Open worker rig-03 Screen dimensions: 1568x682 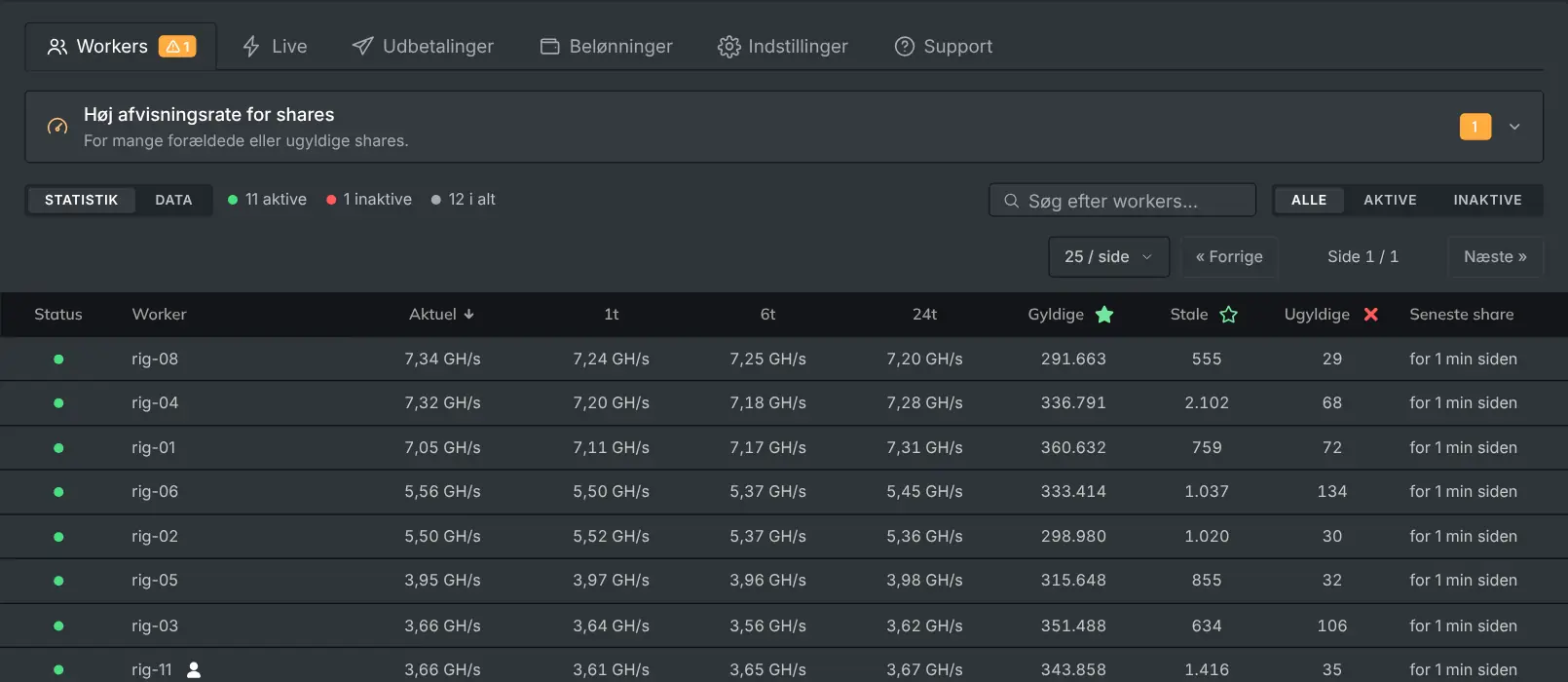click(x=155, y=626)
